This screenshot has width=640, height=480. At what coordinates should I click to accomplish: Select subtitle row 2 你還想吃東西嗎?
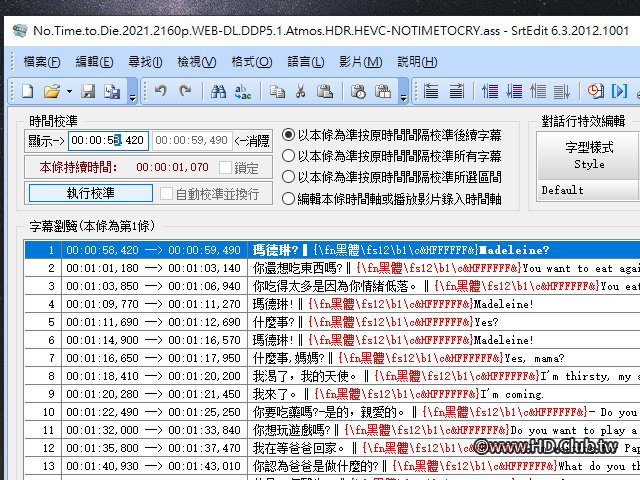point(332,268)
